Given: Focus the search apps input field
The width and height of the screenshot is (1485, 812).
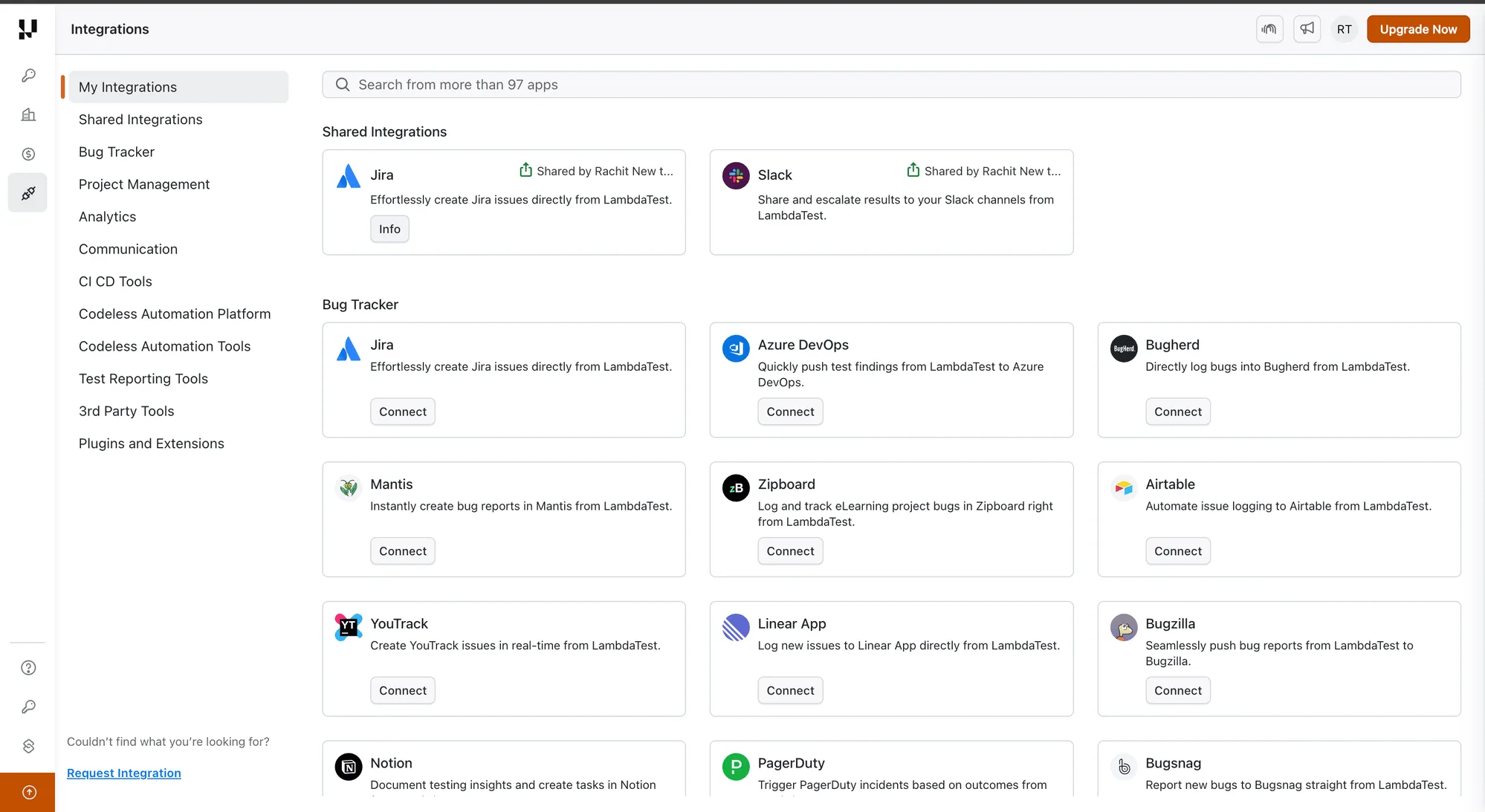Looking at the screenshot, I should pyautogui.click(x=891, y=85).
